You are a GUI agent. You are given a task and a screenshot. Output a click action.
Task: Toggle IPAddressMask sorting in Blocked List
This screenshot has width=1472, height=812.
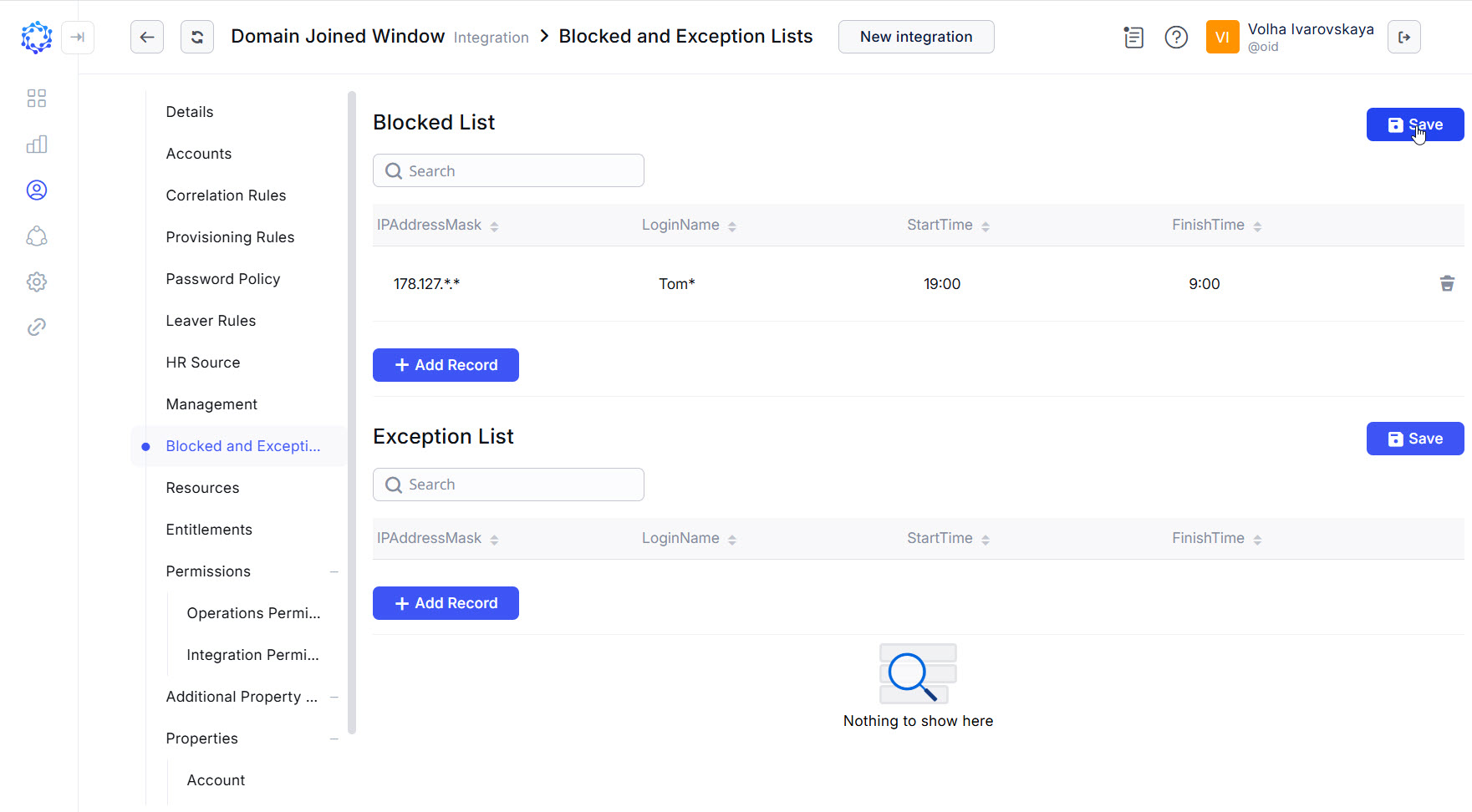495,226
